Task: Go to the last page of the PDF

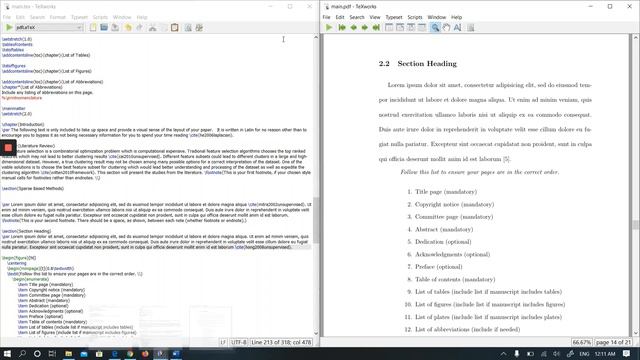Action: point(376,27)
